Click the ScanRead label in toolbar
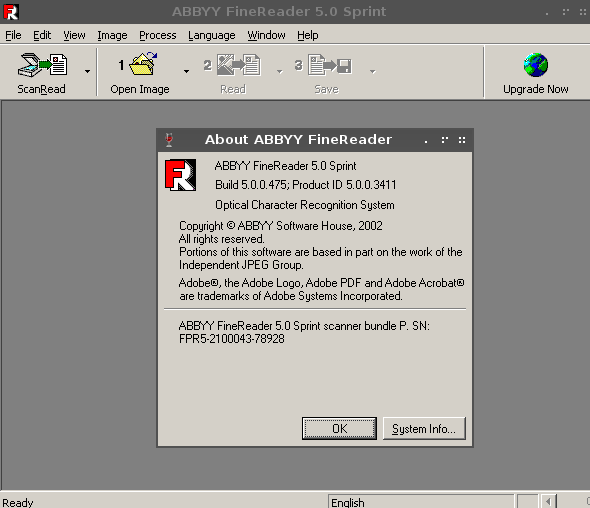This screenshot has width=590, height=508. coord(41,89)
